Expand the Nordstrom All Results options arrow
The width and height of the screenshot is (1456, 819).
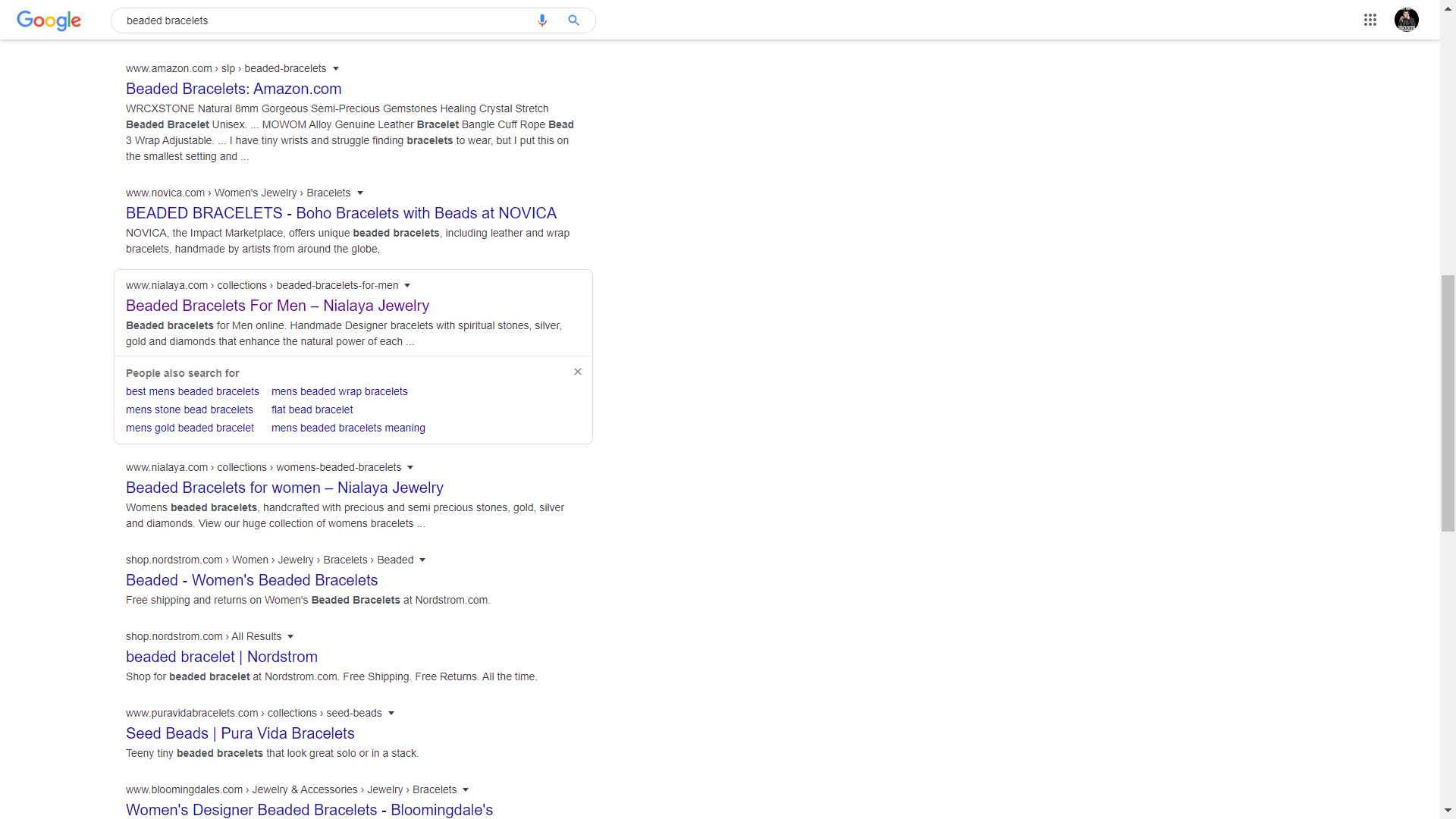pyautogui.click(x=290, y=637)
